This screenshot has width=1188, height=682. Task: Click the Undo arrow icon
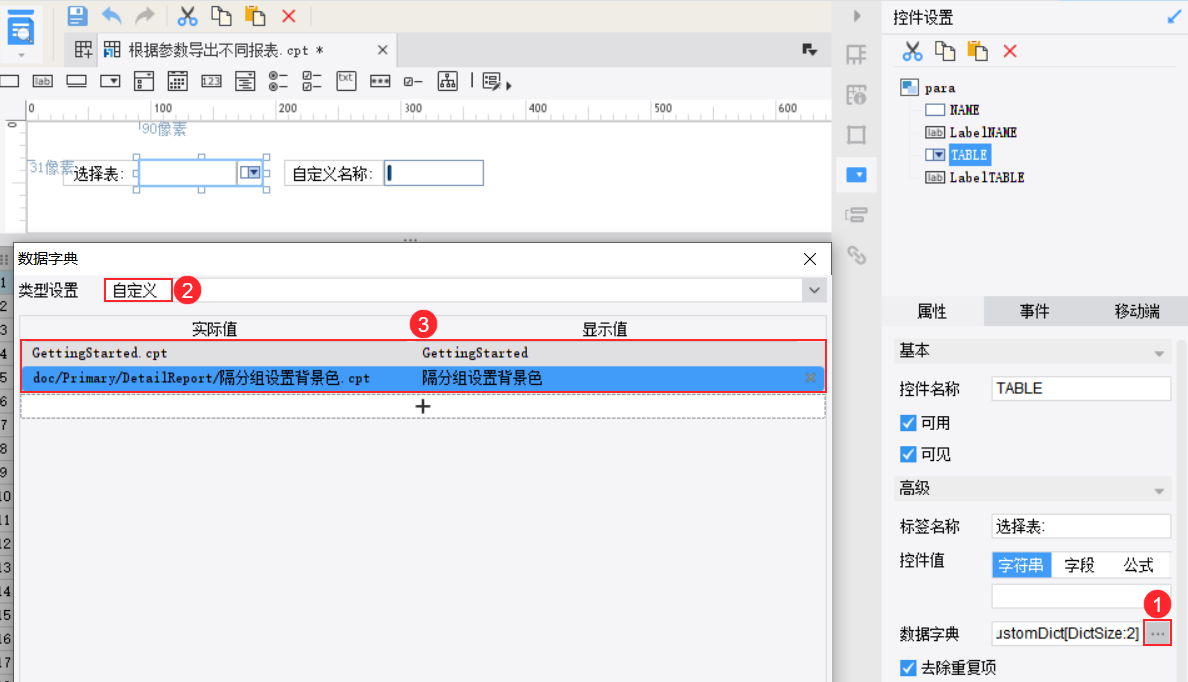pos(111,15)
